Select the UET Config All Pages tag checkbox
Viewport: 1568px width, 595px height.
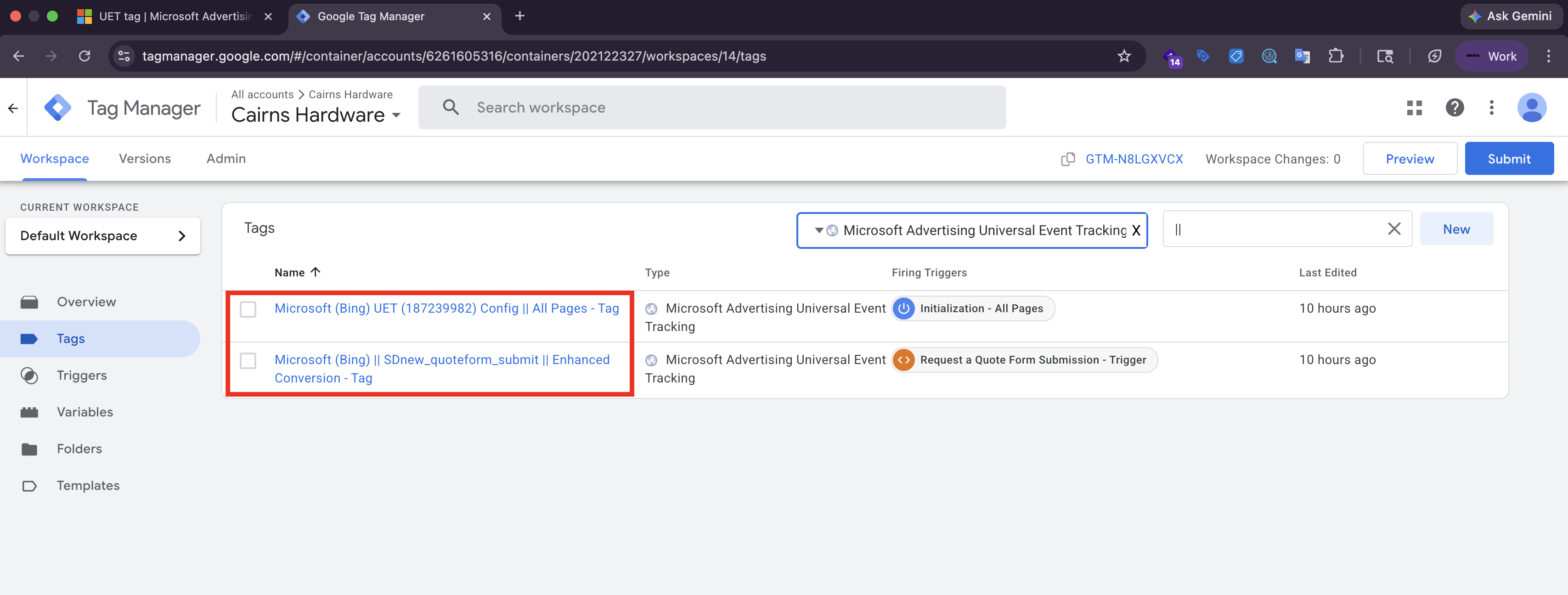pos(248,309)
